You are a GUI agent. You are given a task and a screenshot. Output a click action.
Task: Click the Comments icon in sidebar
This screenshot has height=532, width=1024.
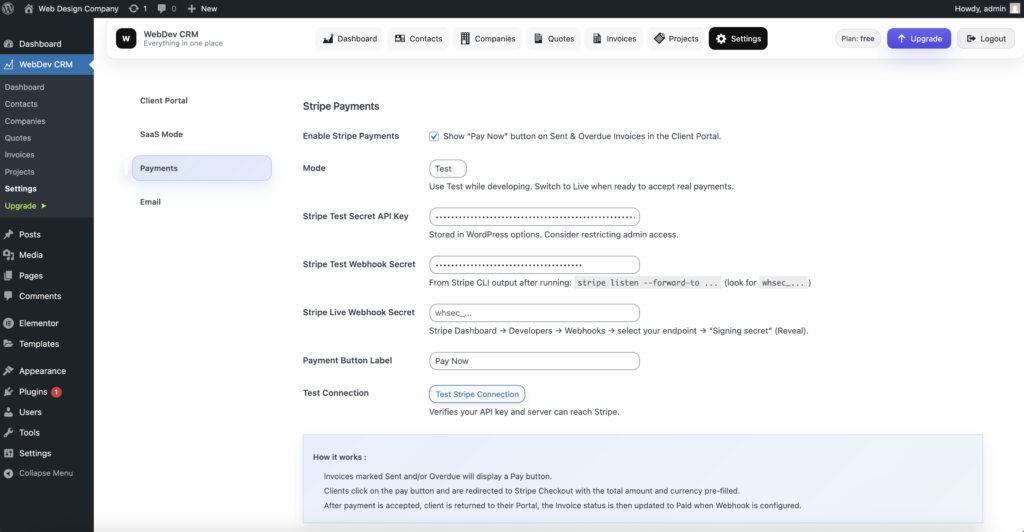coord(8,296)
